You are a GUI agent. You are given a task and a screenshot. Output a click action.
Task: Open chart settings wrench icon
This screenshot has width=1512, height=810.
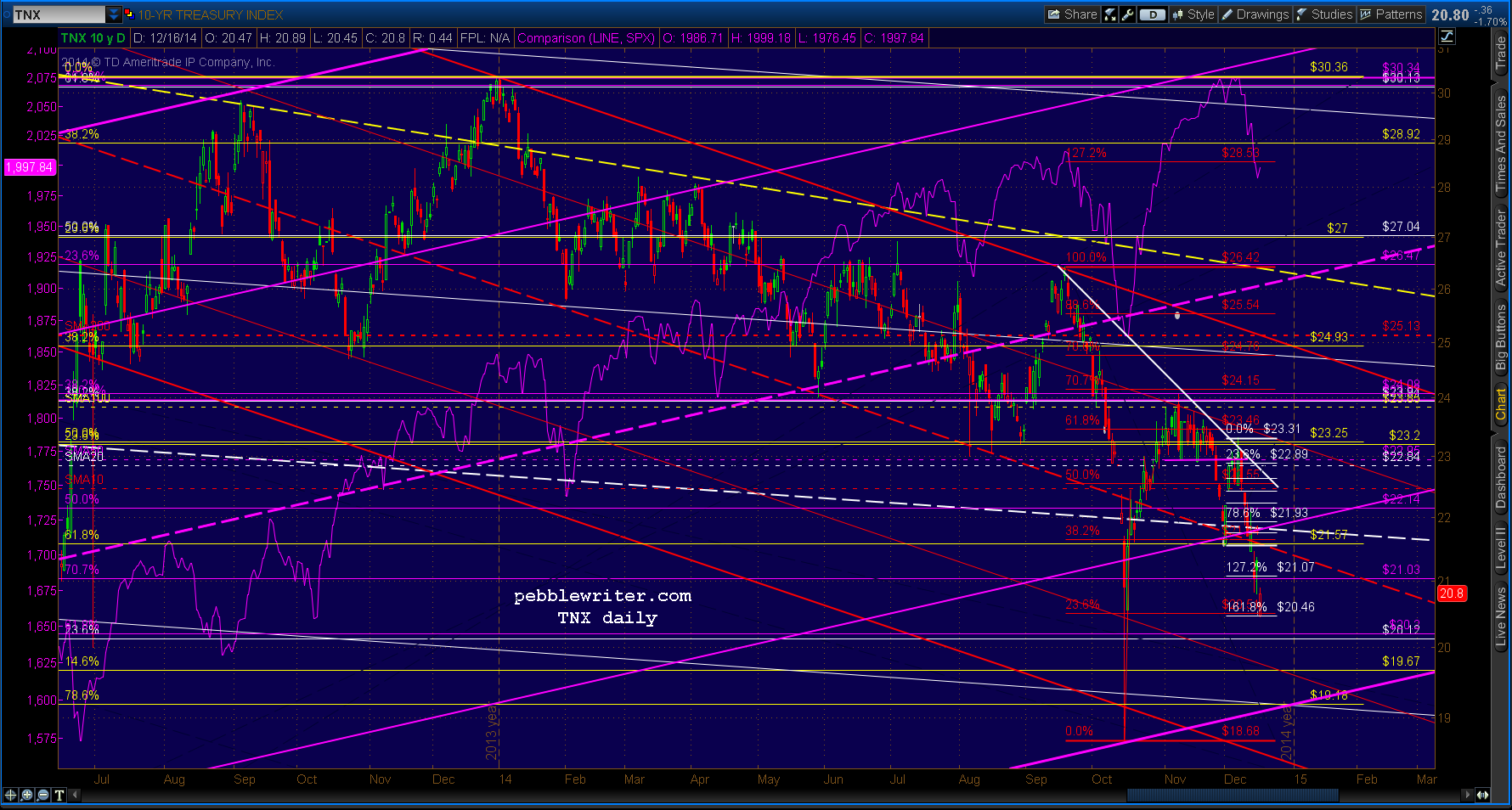(x=1127, y=14)
